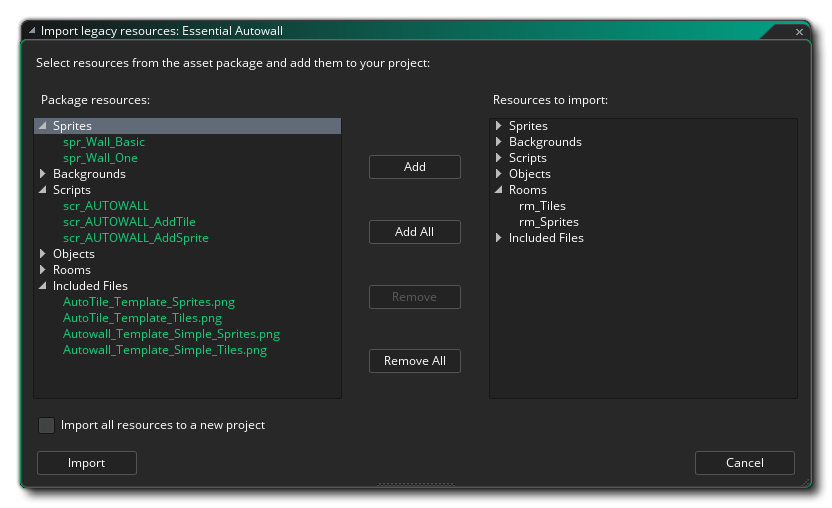Expand Included Files in Resources to import
Image resolution: width=832 pixels, height=508 pixels.
(498, 238)
